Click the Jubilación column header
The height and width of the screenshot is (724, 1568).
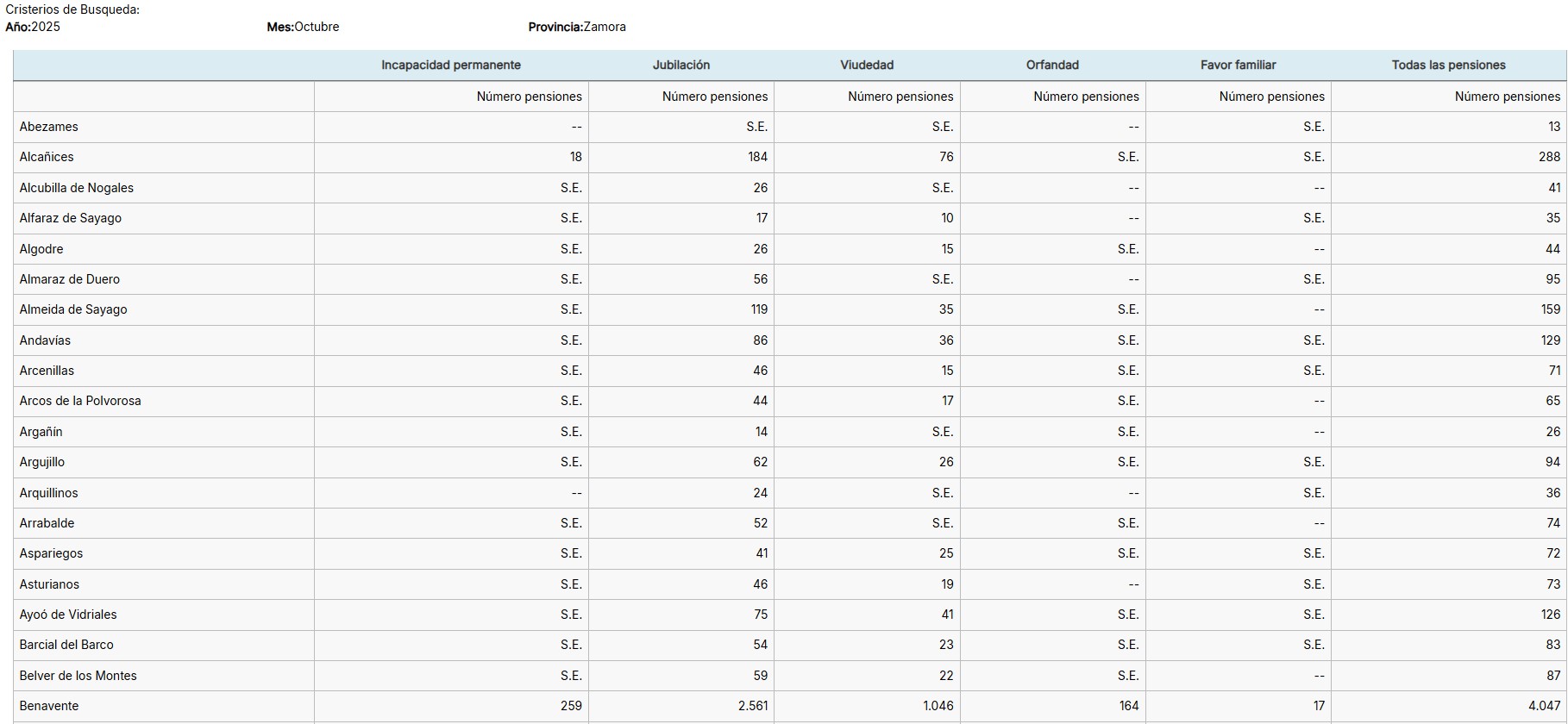click(x=681, y=66)
